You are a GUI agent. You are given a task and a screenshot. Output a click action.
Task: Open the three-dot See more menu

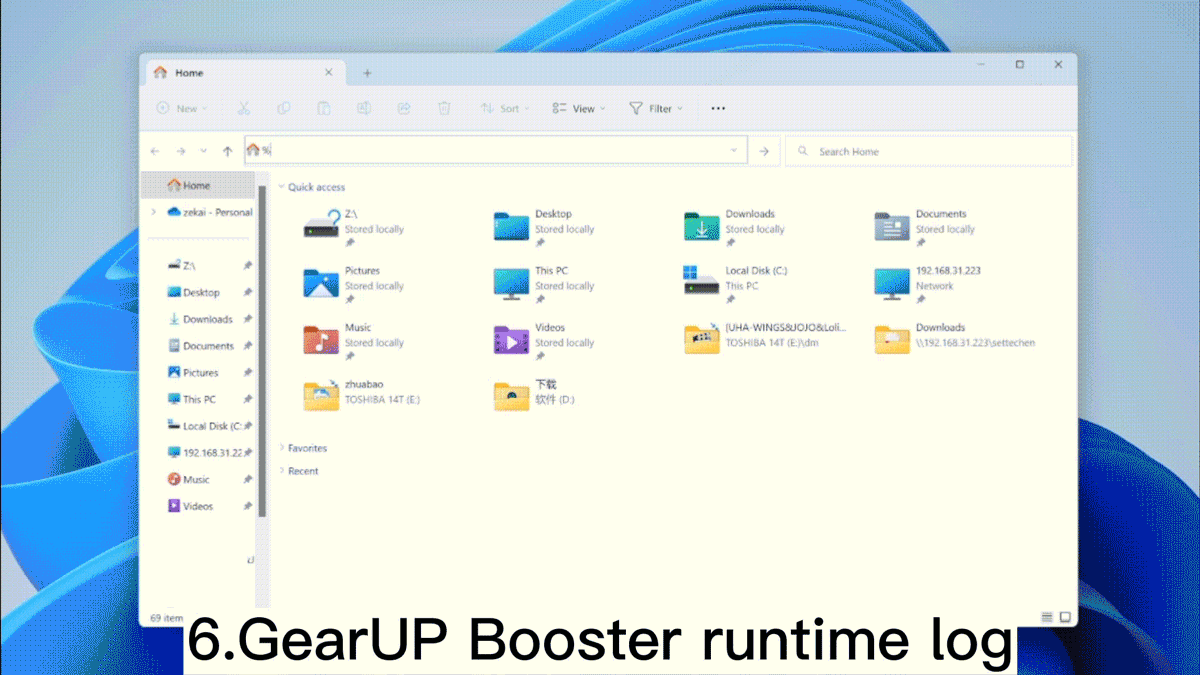(x=718, y=108)
